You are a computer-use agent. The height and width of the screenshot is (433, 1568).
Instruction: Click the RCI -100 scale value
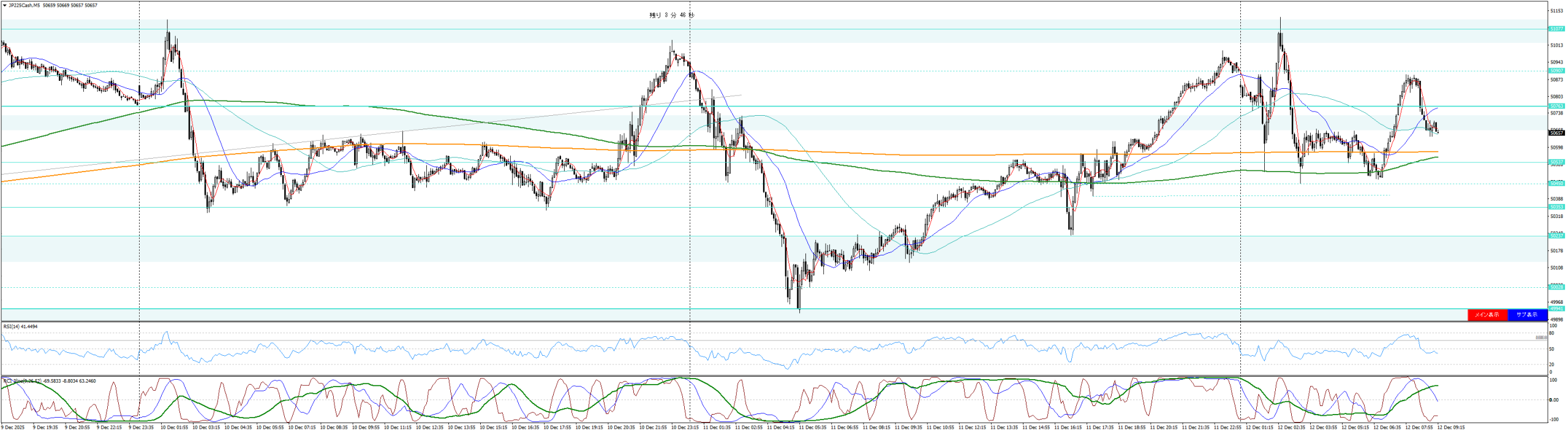pos(1553,420)
